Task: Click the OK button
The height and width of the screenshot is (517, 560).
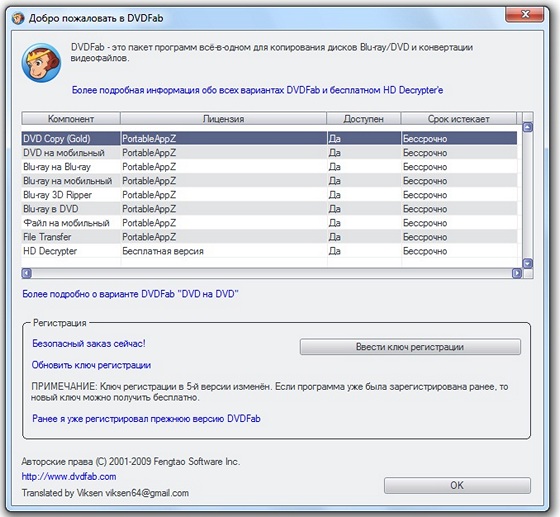Action: pos(457,486)
